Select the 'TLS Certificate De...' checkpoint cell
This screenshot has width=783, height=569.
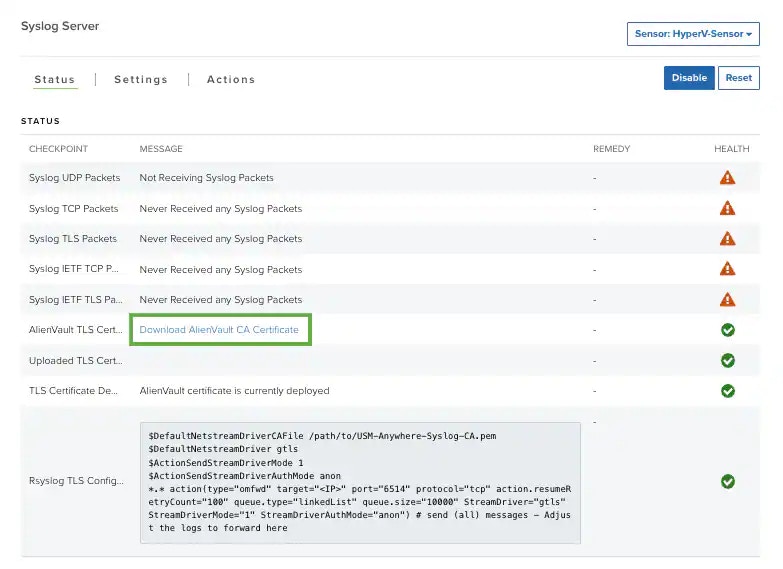coord(73,391)
